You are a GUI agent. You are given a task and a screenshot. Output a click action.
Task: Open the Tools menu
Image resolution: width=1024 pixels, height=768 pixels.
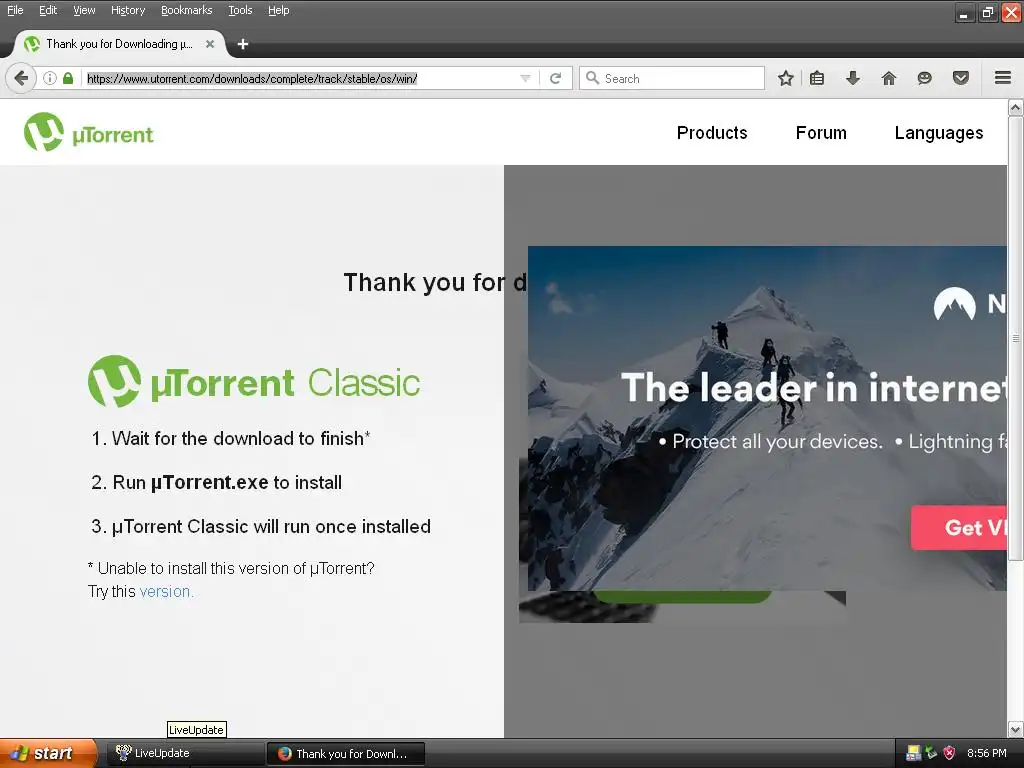(x=240, y=10)
